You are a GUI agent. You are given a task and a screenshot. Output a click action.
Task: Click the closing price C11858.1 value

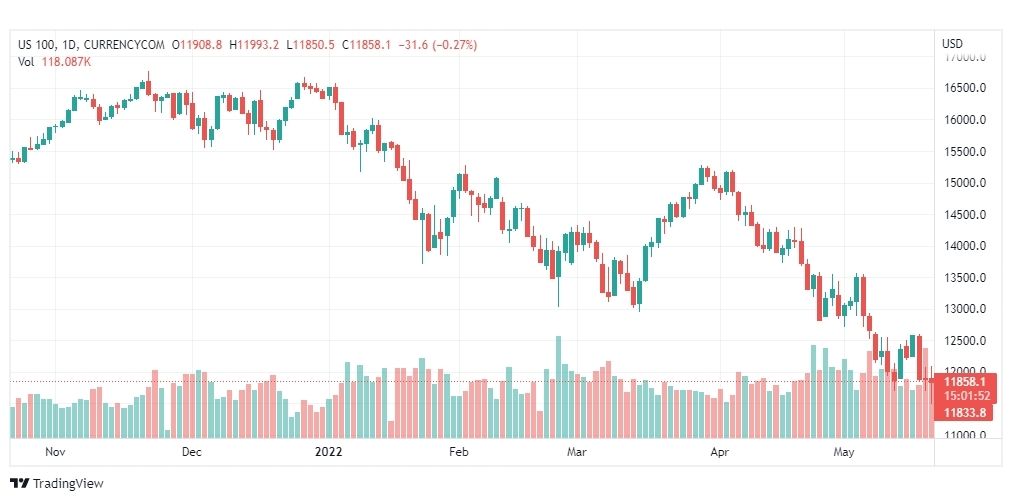click(x=366, y=45)
